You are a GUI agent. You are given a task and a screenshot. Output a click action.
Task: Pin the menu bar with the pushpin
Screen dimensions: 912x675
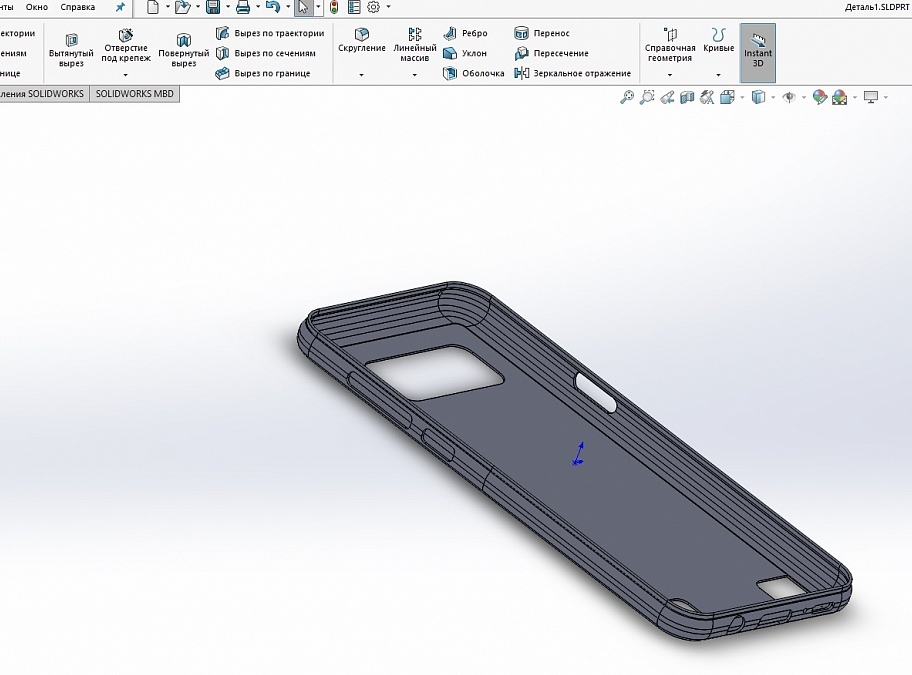121,7
